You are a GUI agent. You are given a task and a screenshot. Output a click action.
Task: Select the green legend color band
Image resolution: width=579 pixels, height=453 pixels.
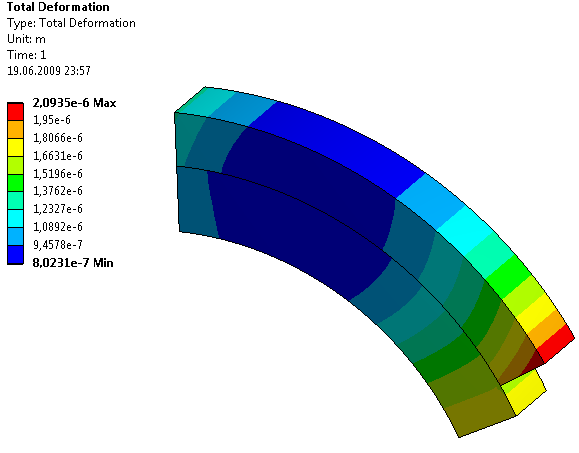click(x=16, y=183)
